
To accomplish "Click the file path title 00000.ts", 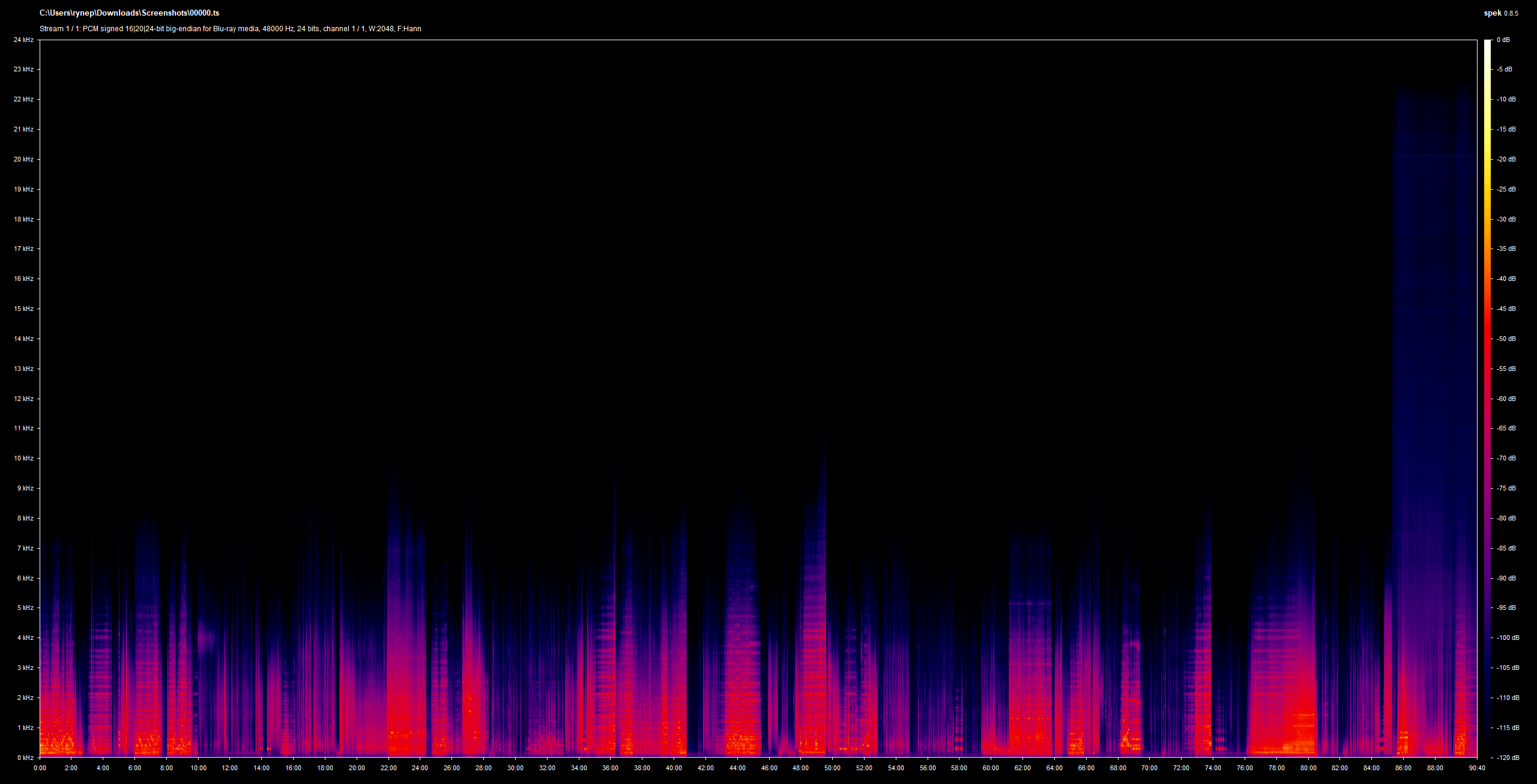I will point(129,13).
